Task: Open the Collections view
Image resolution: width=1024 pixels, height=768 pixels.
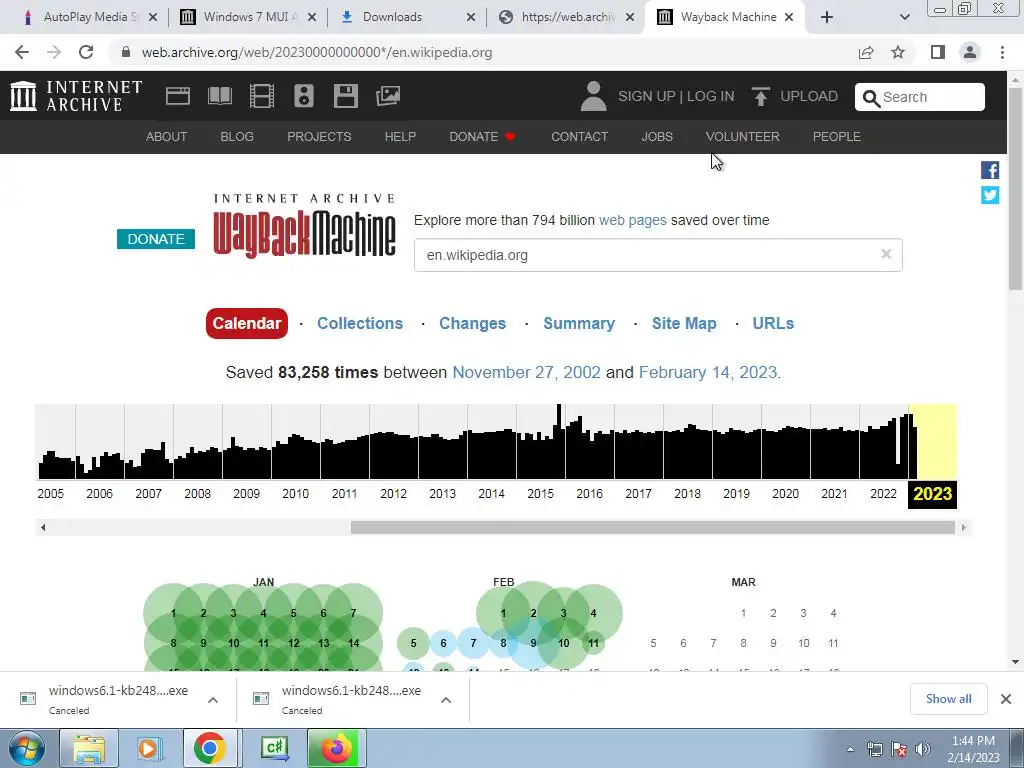Action: click(x=360, y=323)
